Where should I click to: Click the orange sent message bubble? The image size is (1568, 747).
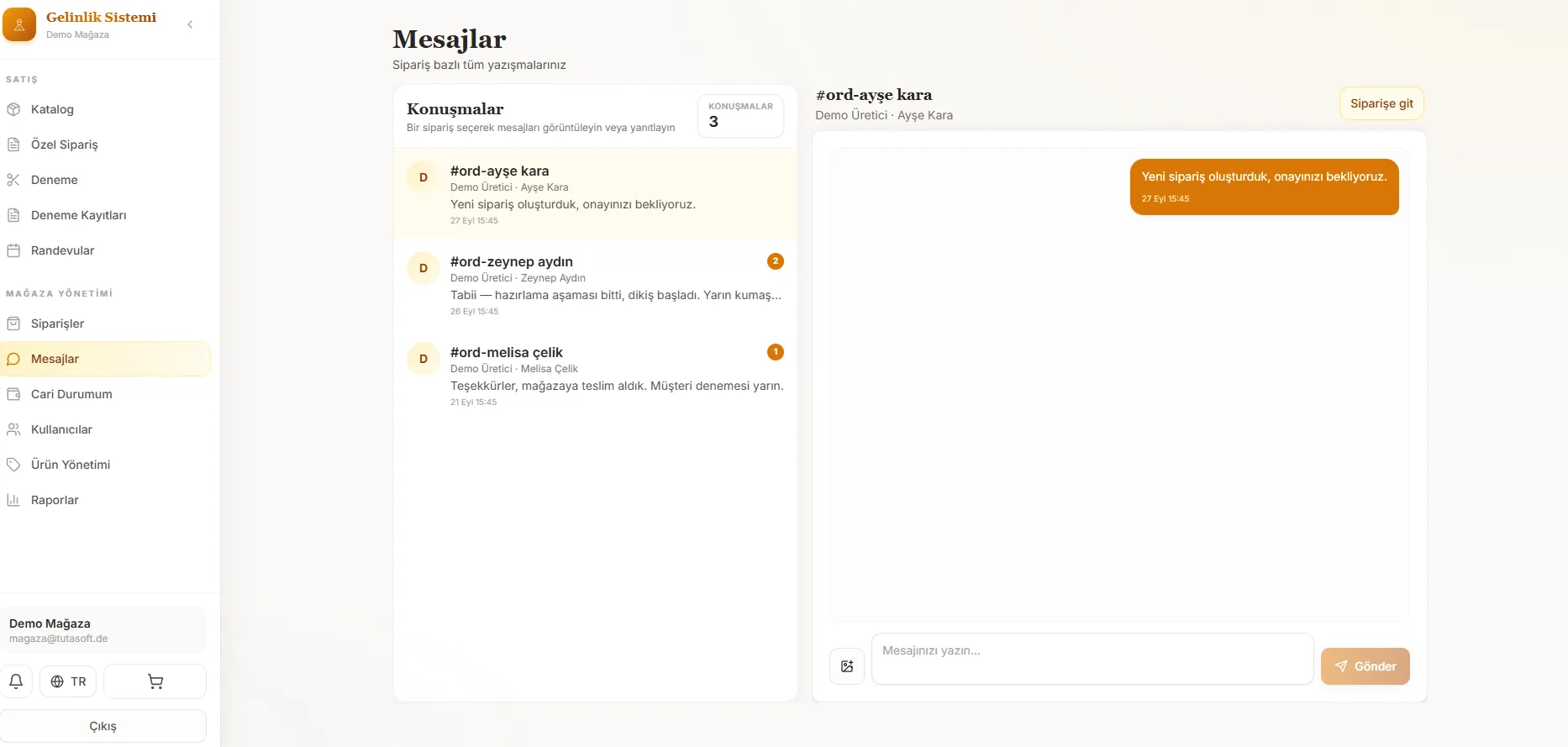[x=1265, y=187]
